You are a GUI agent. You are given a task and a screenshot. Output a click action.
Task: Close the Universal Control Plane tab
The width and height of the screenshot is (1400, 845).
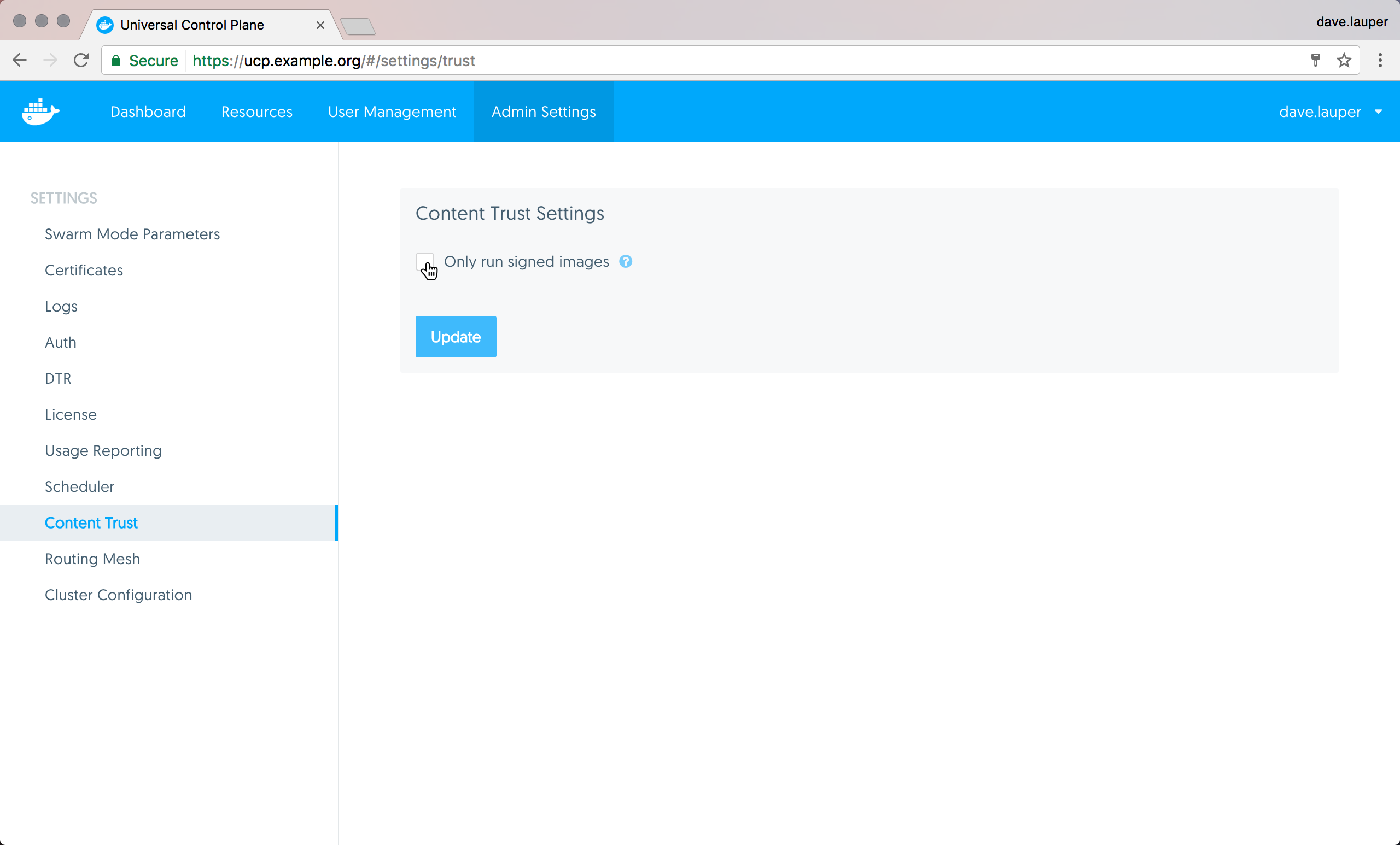[x=320, y=25]
